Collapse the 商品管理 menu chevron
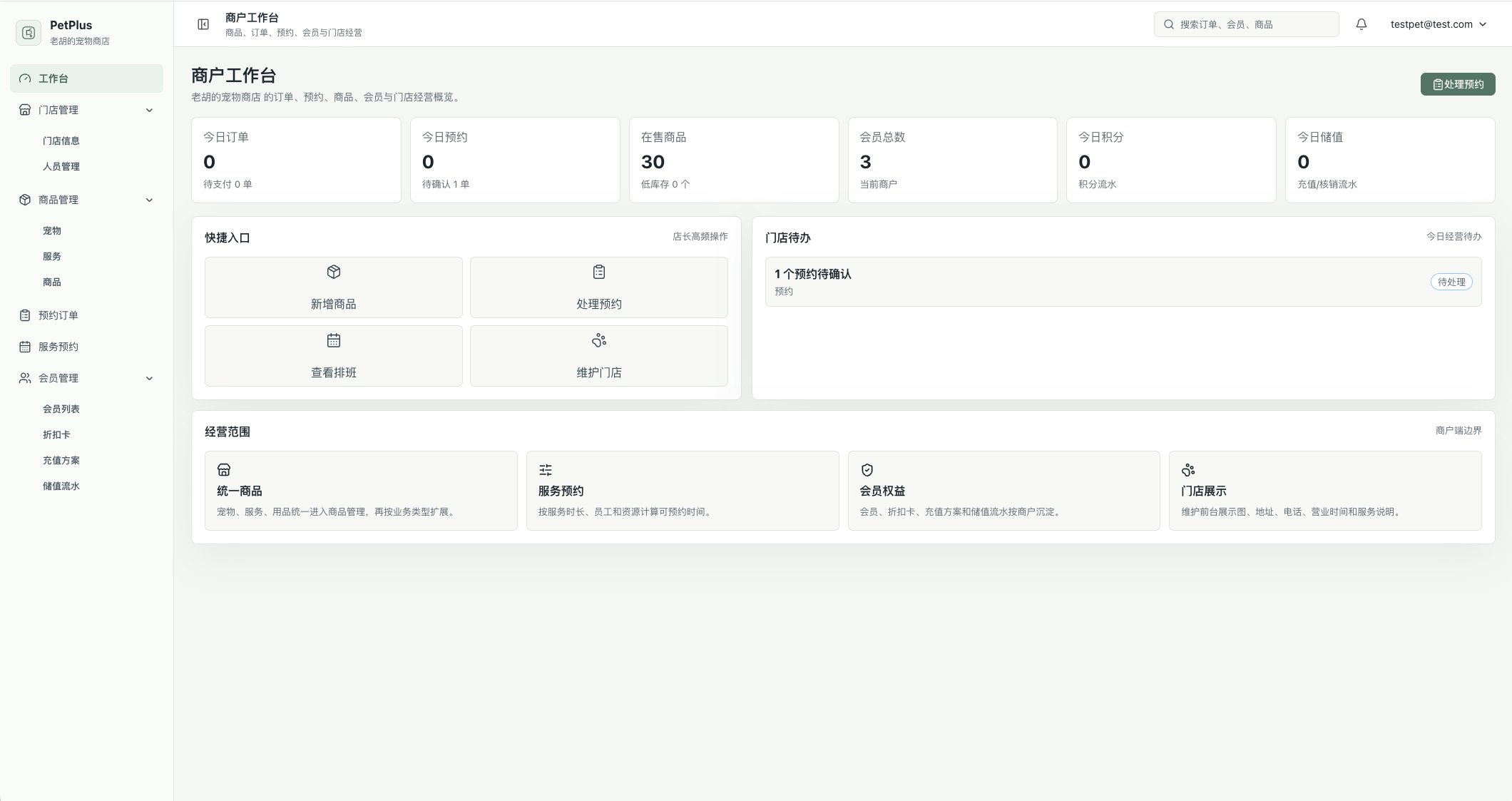This screenshot has width=1512, height=801. [x=149, y=200]
